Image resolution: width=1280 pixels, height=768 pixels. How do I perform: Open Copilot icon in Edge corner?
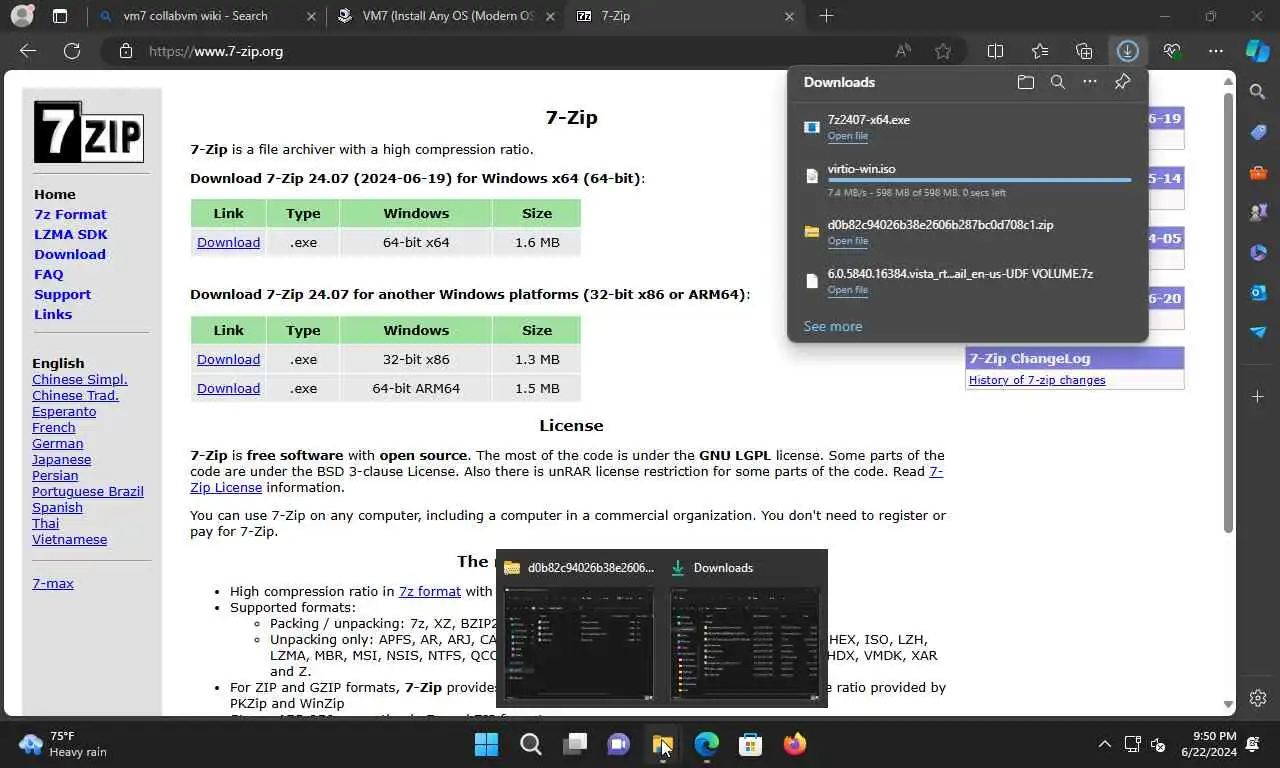point(1257,50)
